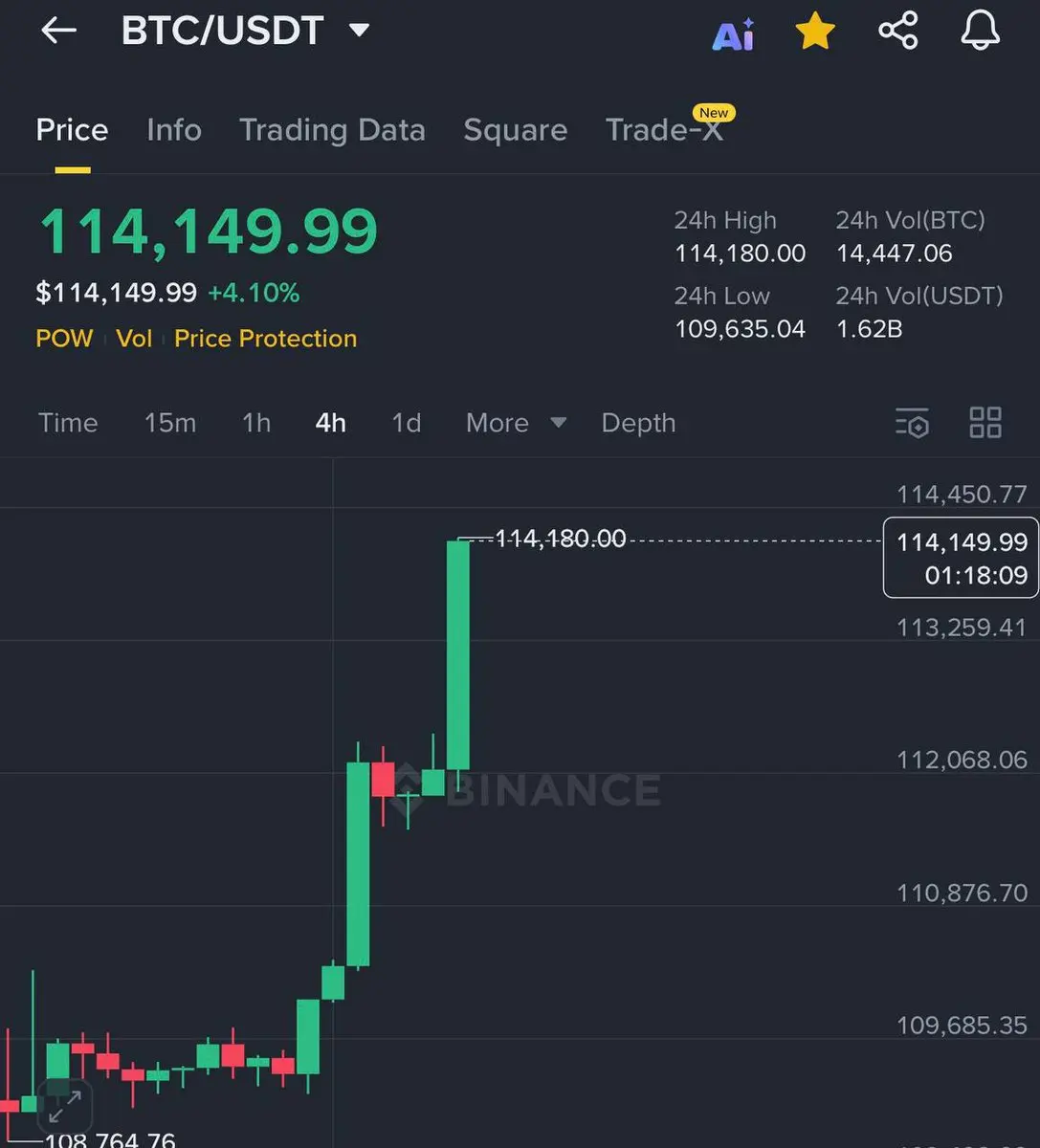The image size is (1040, 1148).
Task: Expand the More intervals dropdown
Action: click(x=516, y=423)
